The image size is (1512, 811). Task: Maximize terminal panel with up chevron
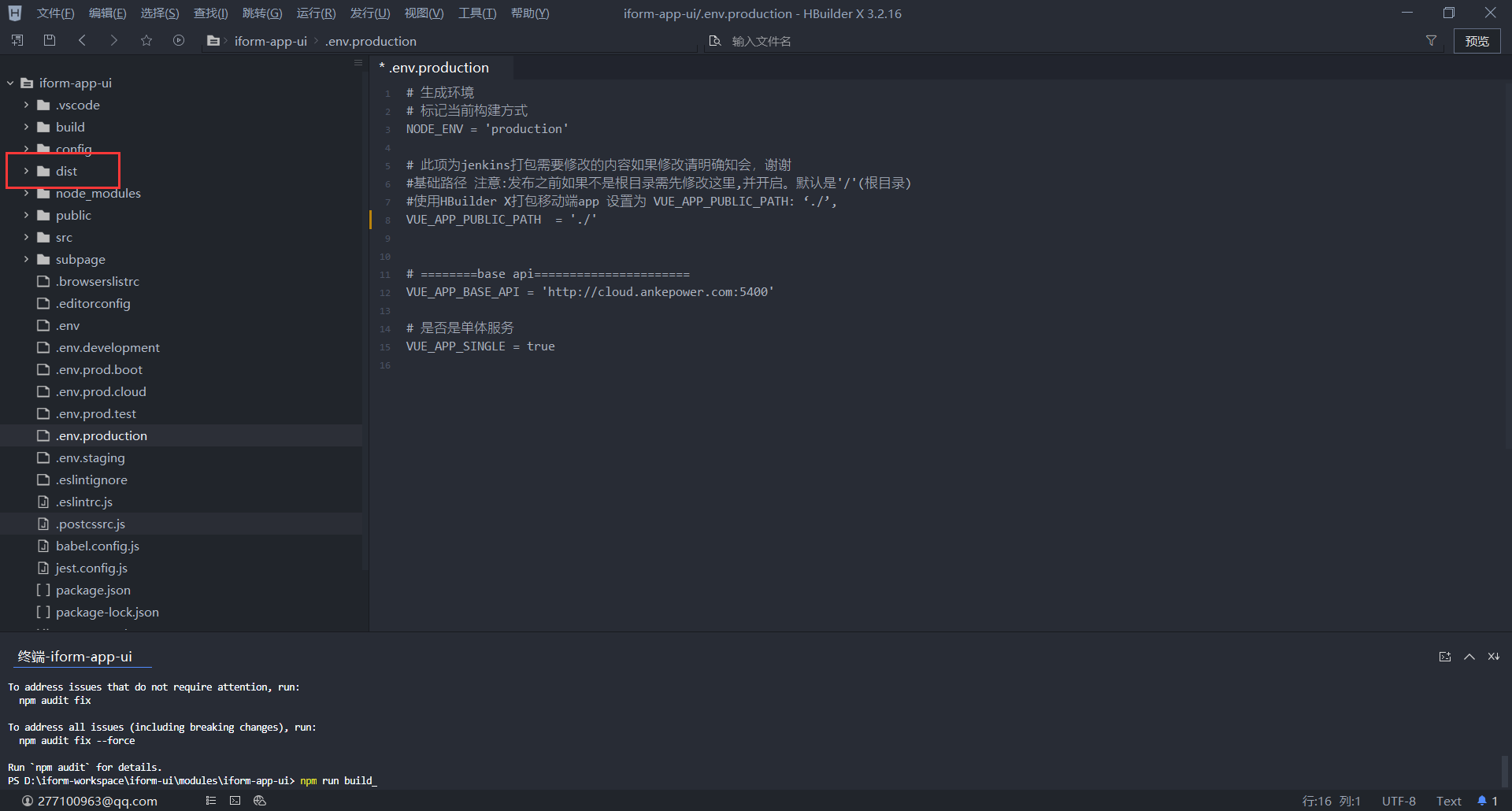[x=1469, y=657]
